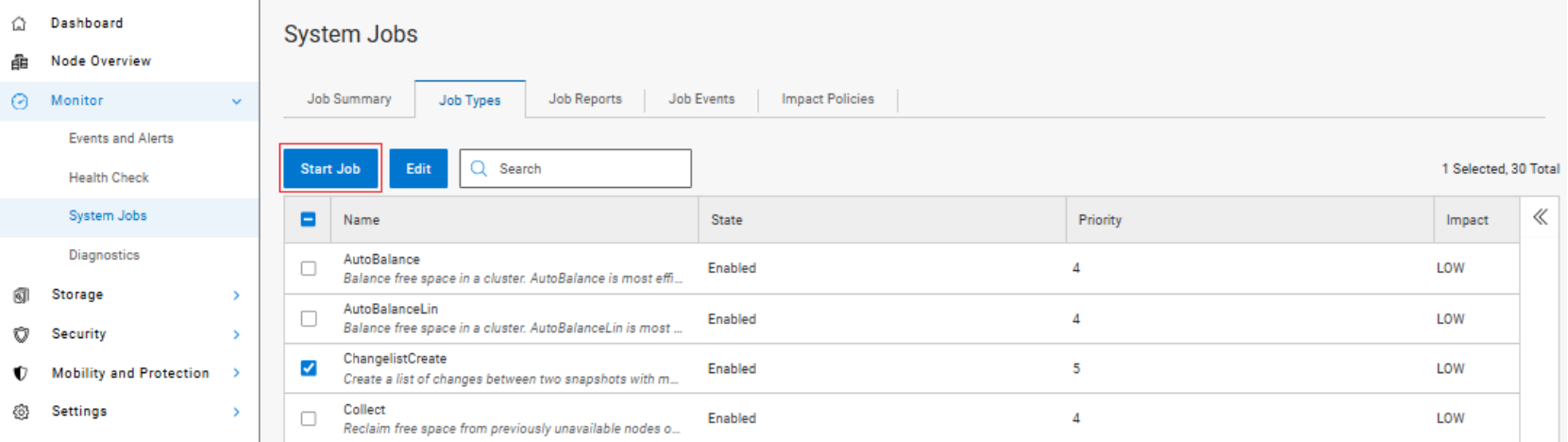
Task: Click LOW impact in AutoBalance row
Action: click(x=1451, y=268)
